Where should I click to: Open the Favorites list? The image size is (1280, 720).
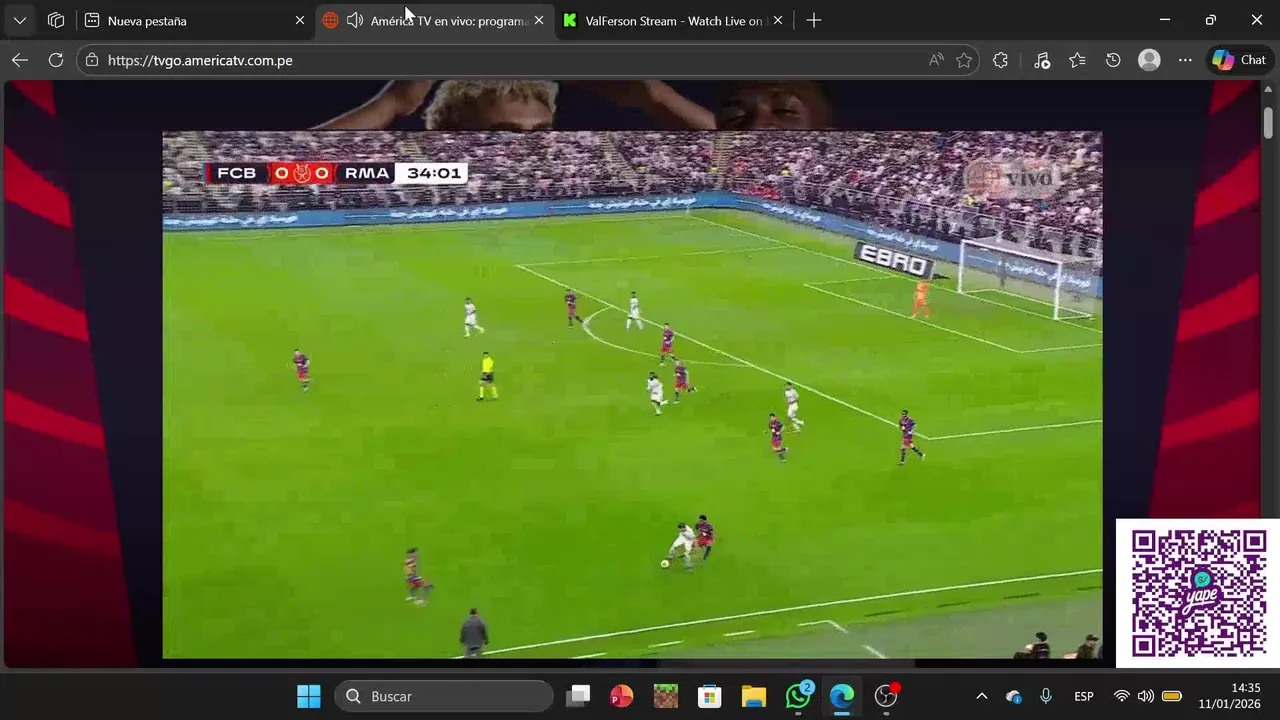(1077, 60)
